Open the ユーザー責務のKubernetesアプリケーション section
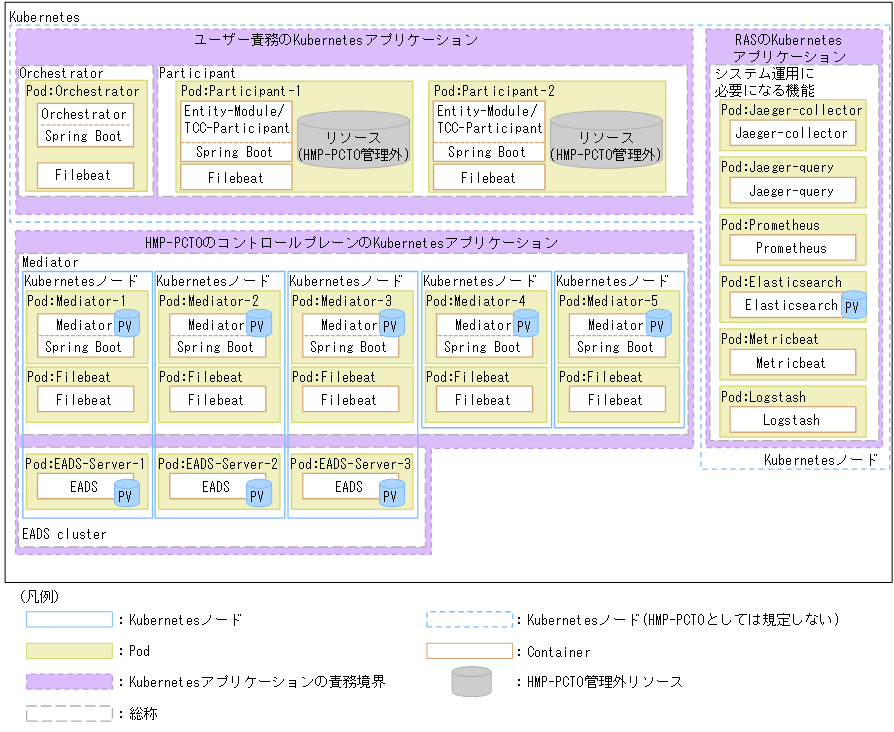The image size is (894, 732). click(x=337, y=40)
